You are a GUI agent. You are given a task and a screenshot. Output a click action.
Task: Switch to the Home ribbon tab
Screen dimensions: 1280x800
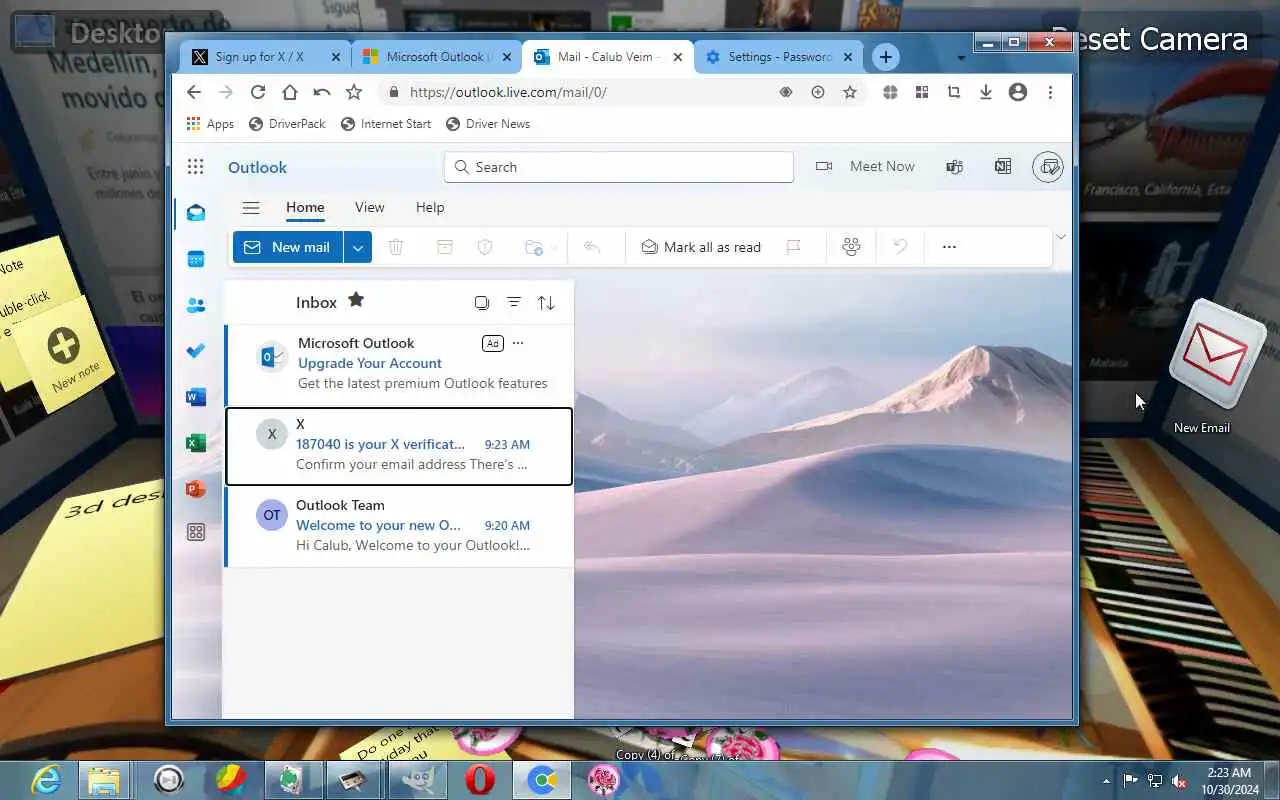coord(305,207)
